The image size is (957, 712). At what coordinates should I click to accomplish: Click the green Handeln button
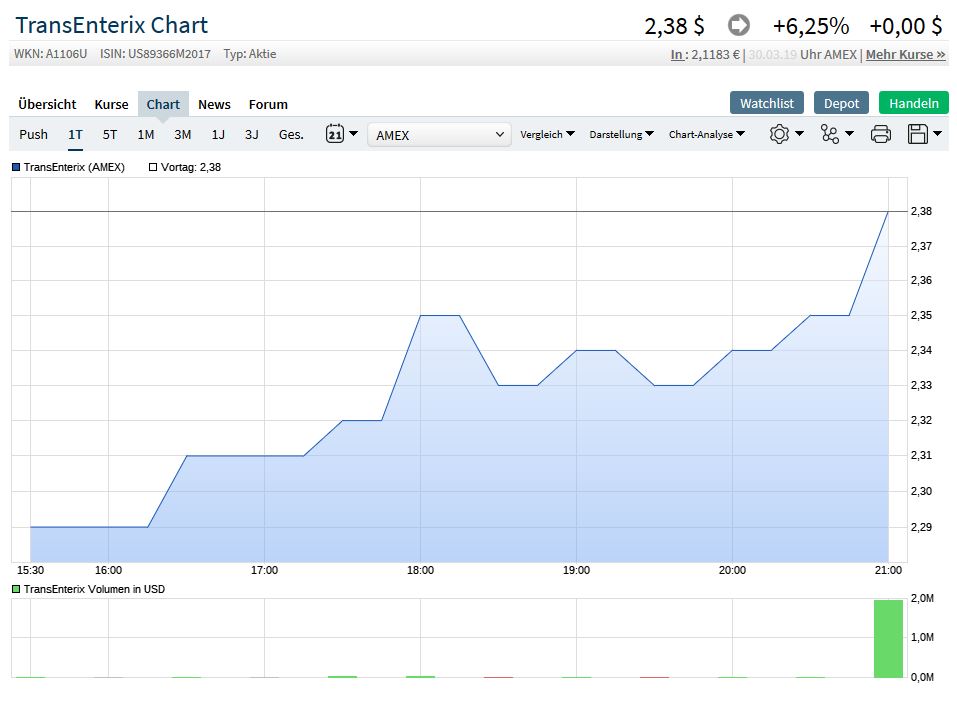pyautogui.click(x=913, y=103)
